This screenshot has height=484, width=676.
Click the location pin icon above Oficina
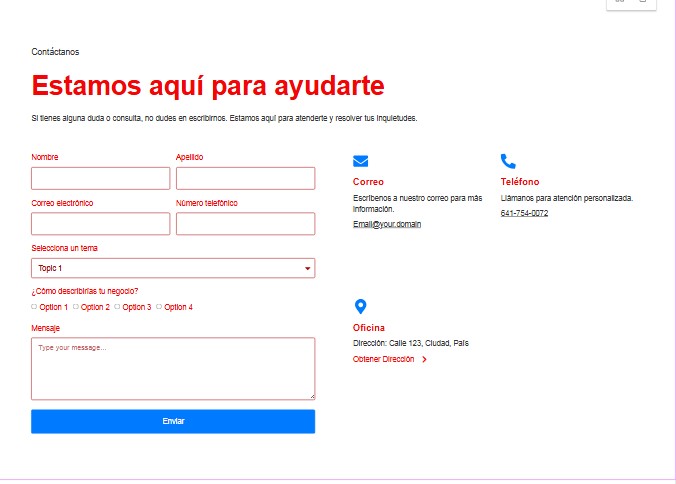click(361, 307)
